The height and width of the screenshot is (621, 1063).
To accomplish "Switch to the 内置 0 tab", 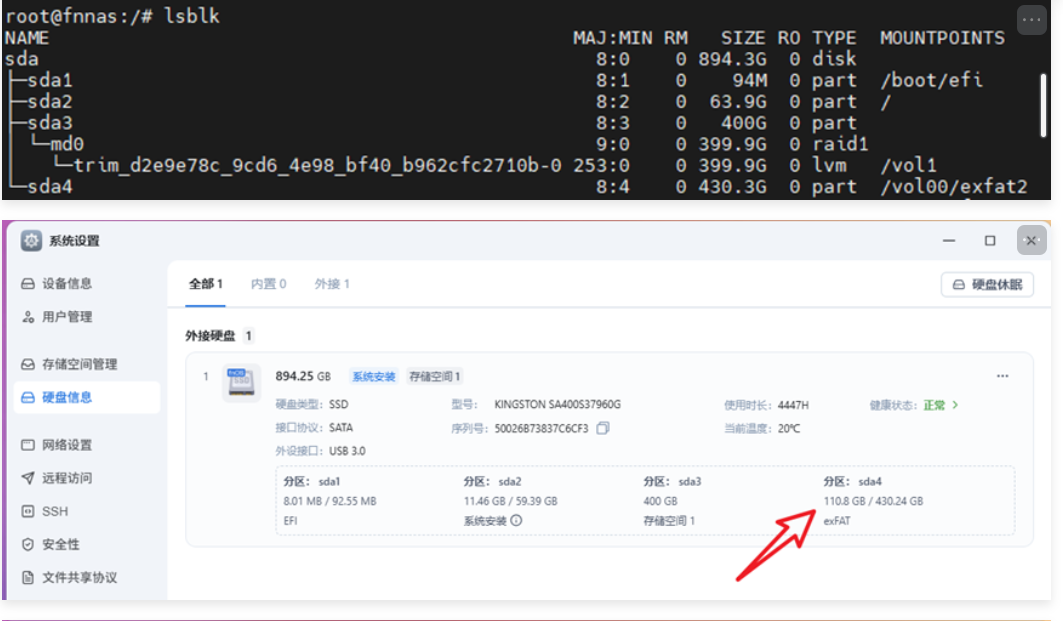I will (x=268, y=284).
